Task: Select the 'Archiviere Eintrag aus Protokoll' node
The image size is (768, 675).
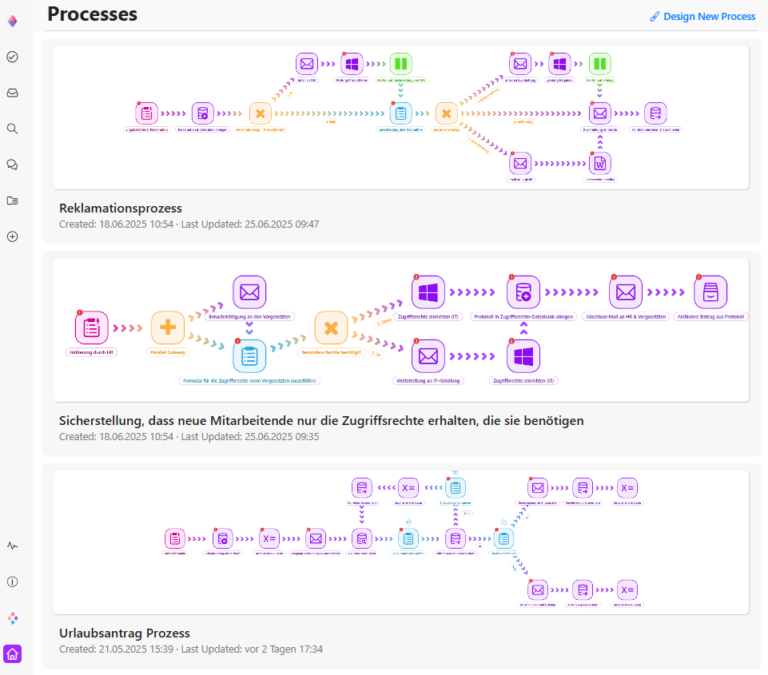Action: (x=711, y=292)
